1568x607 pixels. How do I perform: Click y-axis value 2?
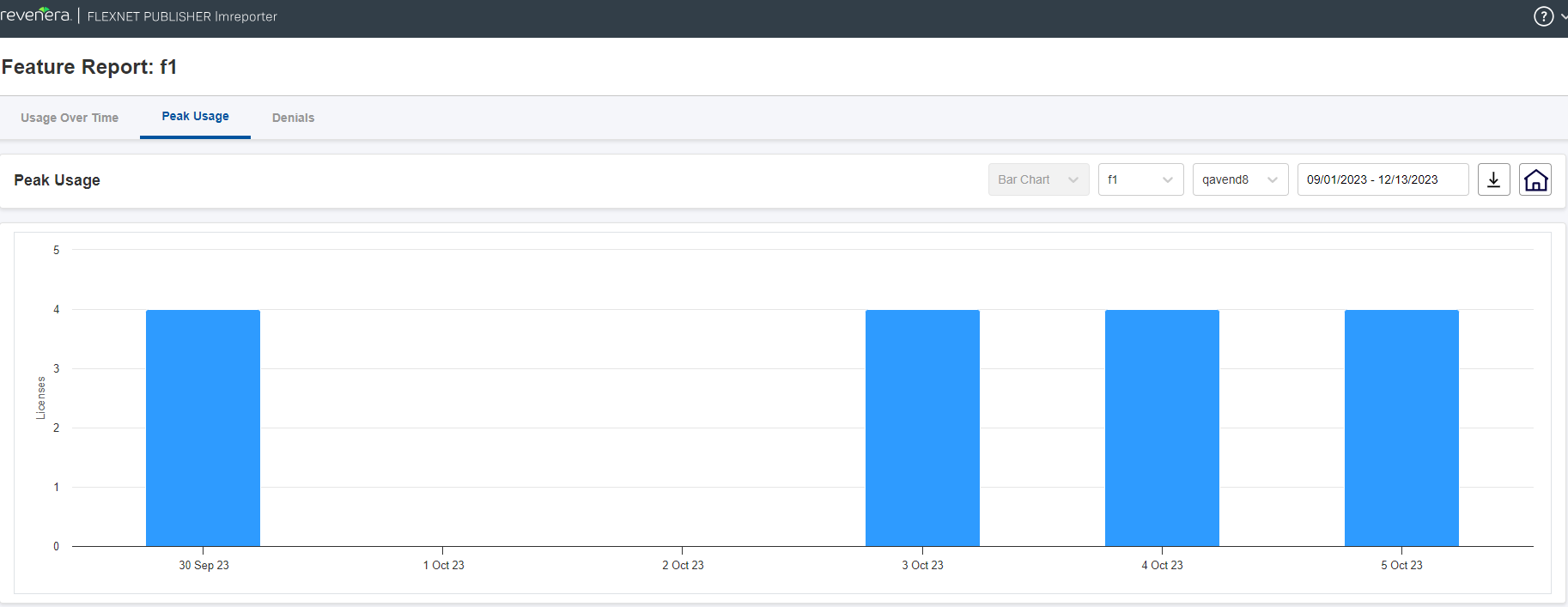57,428
